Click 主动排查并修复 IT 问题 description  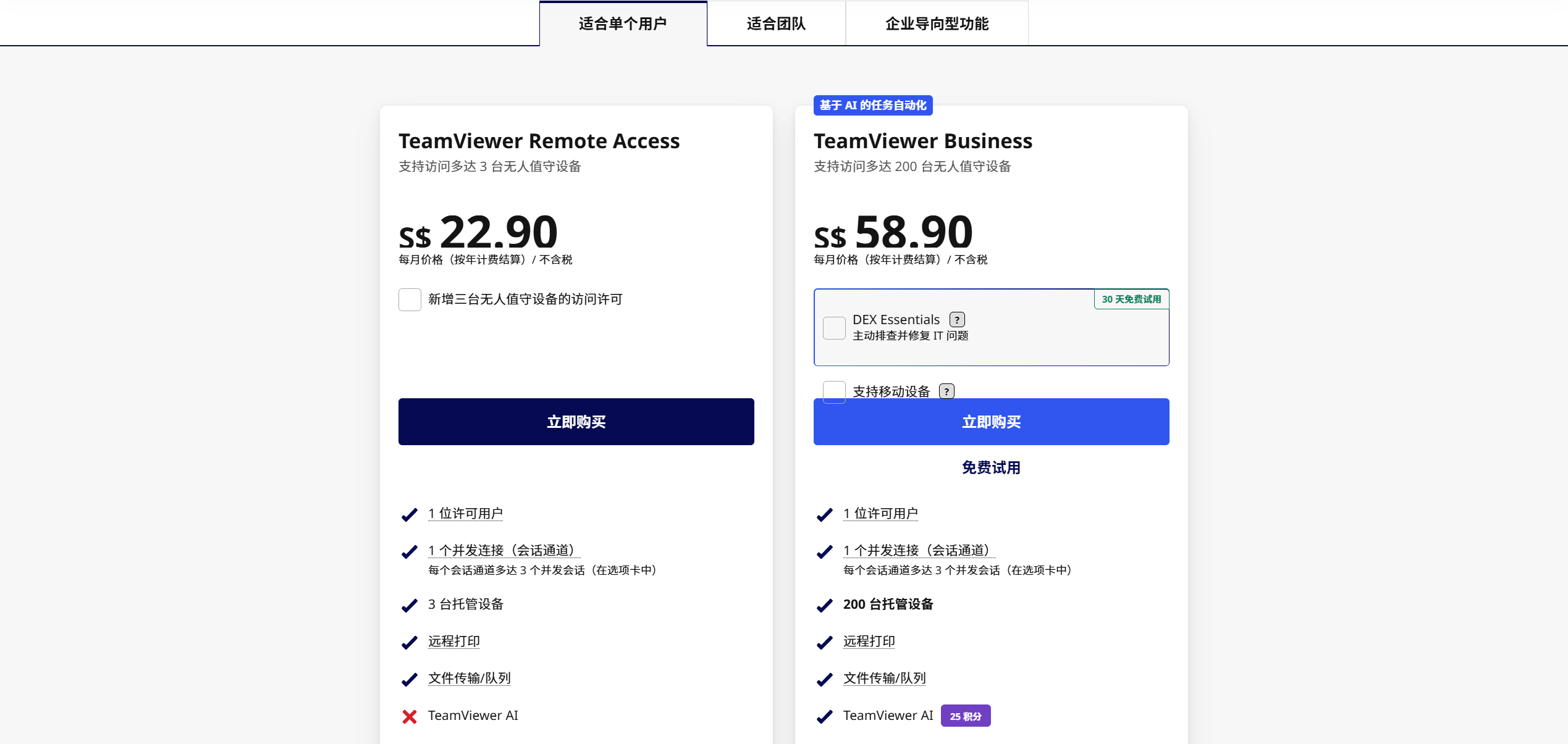point(910,336)
